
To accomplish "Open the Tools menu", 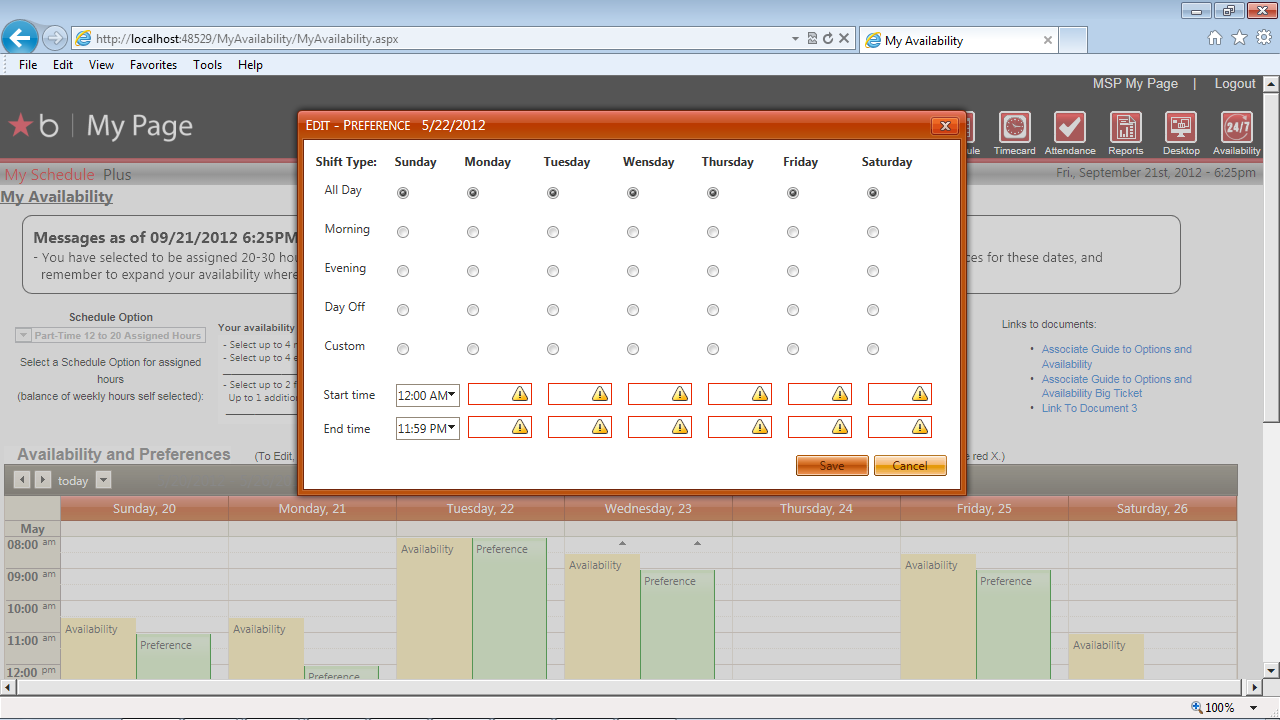I will 208,65.
